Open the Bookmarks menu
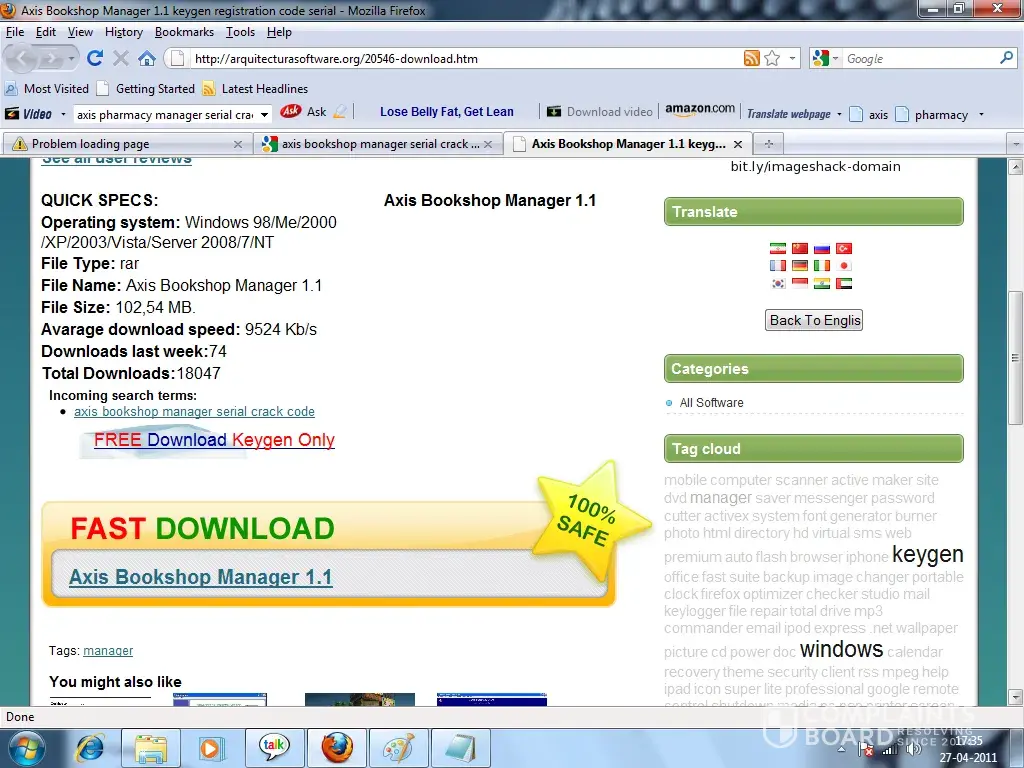 click(184, 32)
